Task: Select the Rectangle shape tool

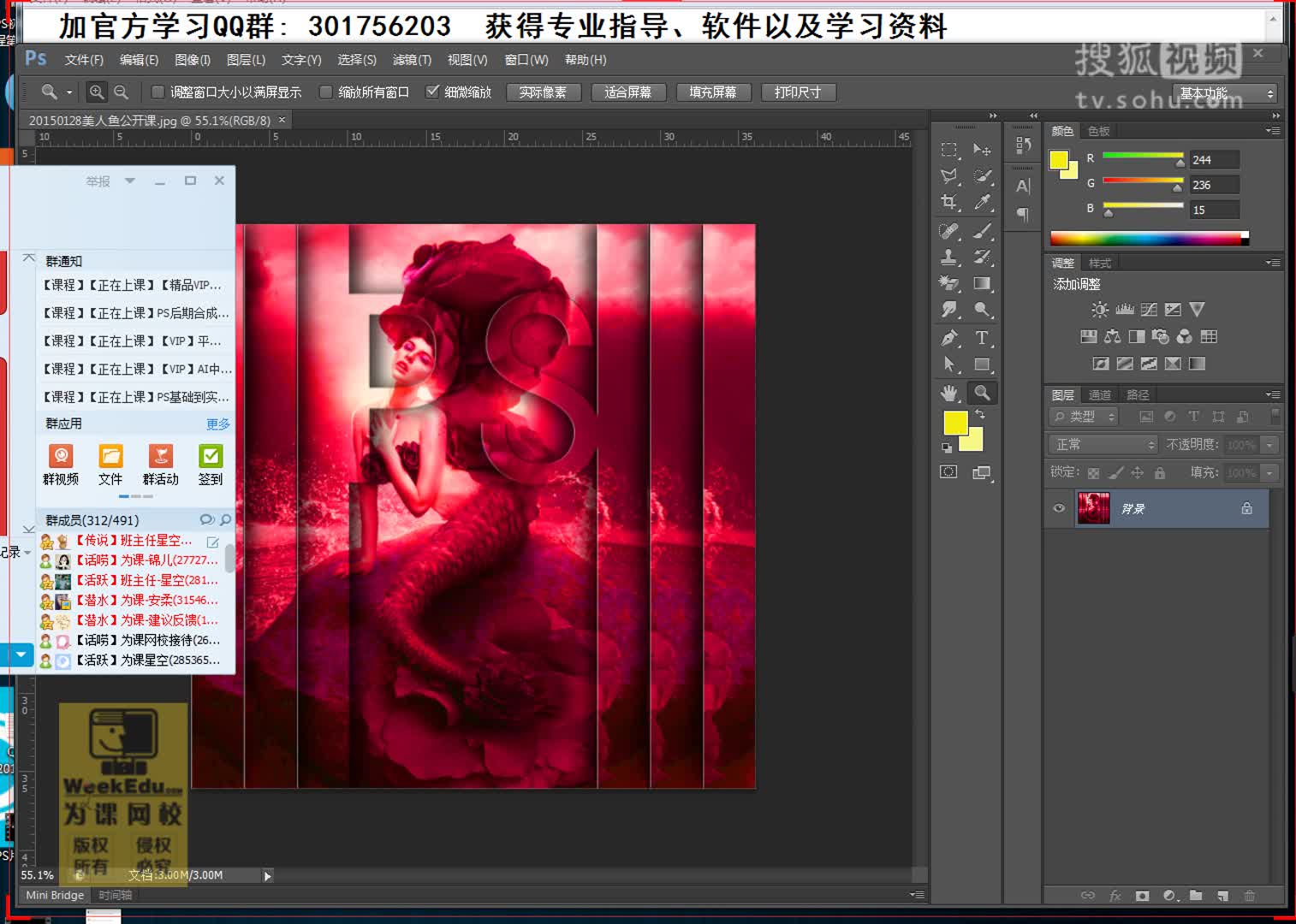Action: click(x=982, y=364)
